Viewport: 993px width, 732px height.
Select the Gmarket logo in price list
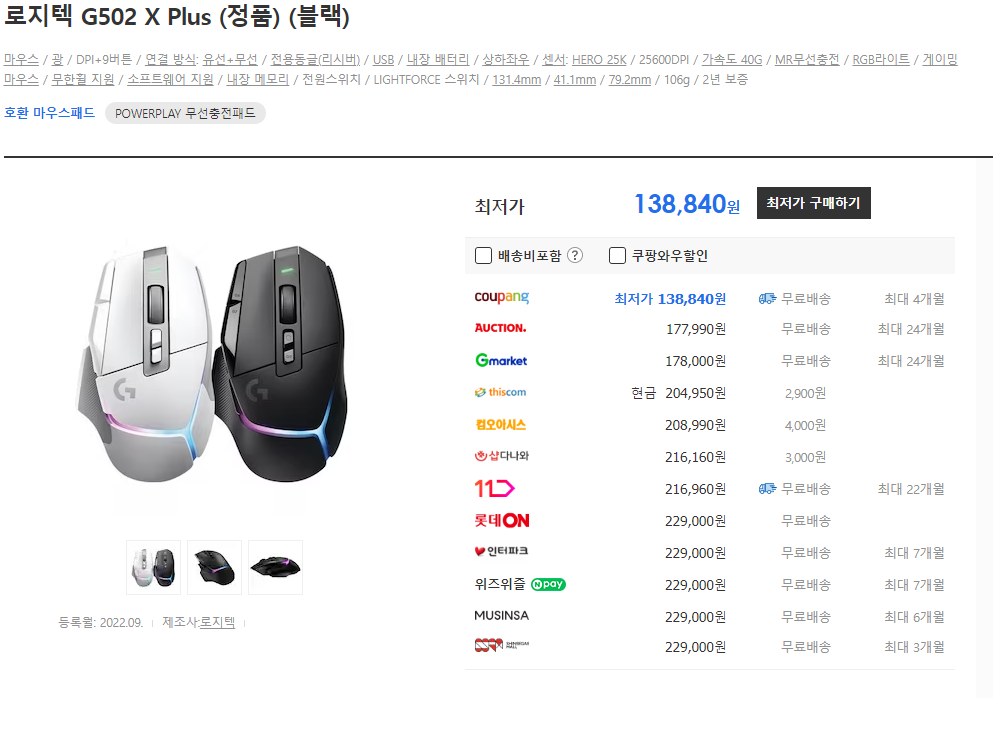pyautogui.click(x=501, y=360)
